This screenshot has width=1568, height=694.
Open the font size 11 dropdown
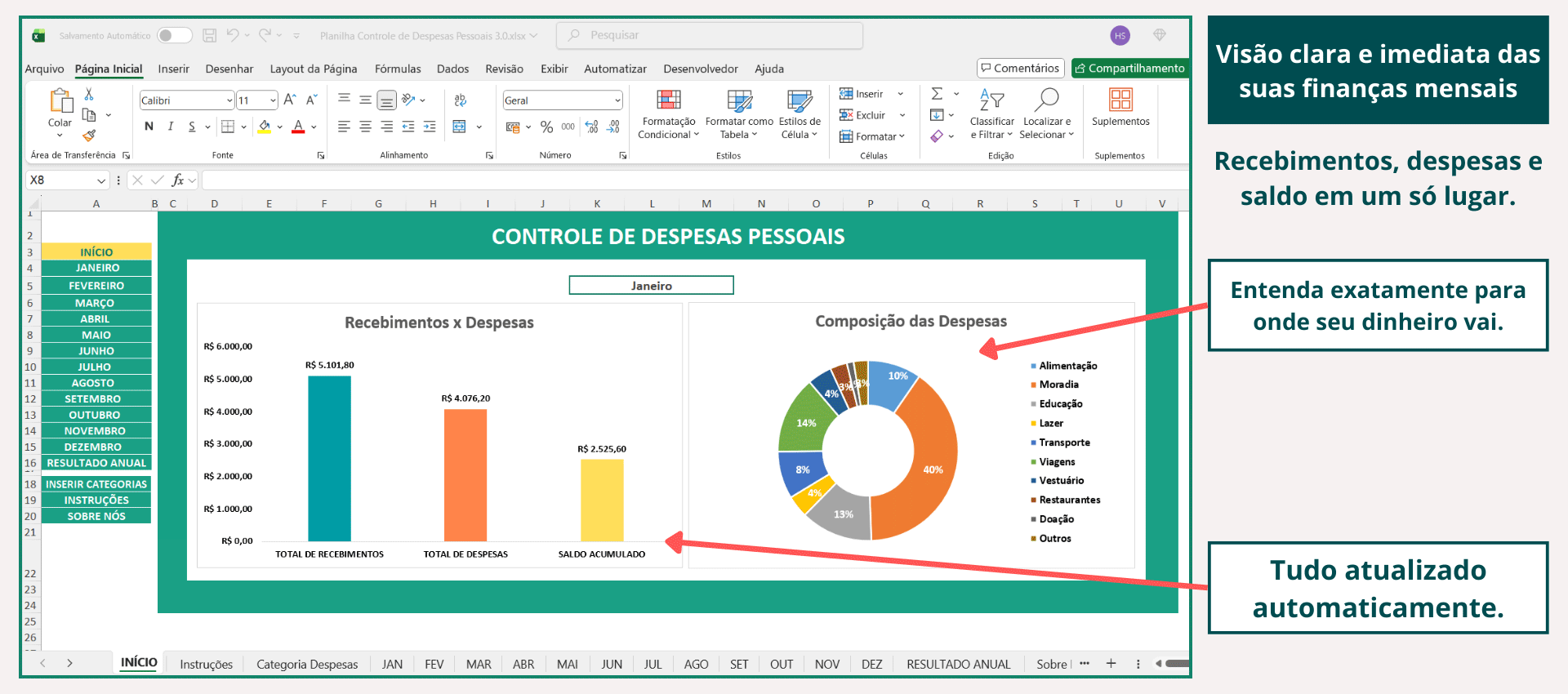273,100
